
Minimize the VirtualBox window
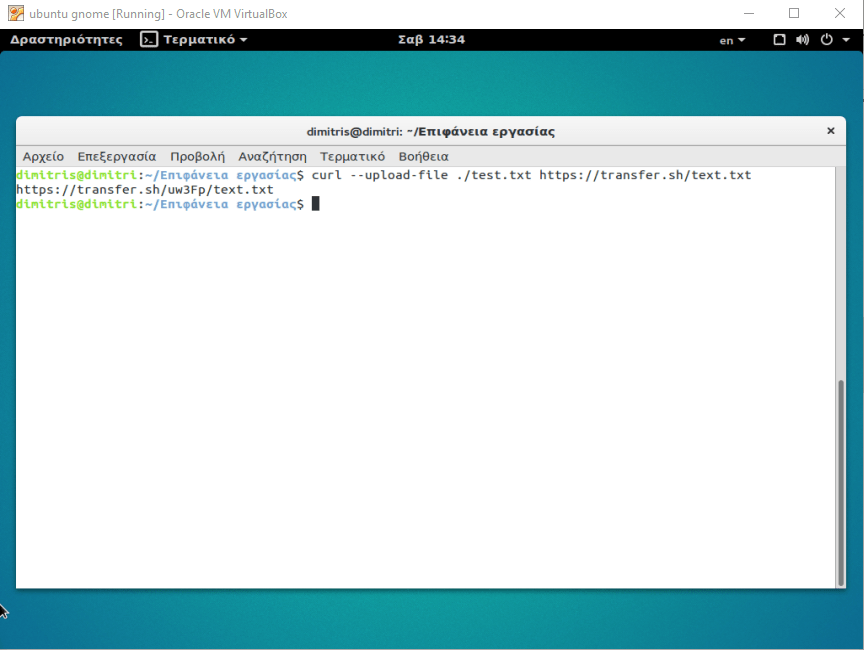point(750,14)
